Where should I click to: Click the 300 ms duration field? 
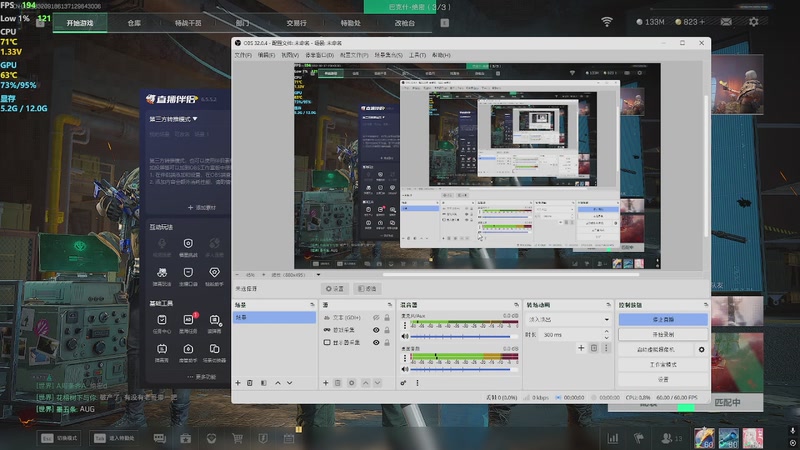570,335
